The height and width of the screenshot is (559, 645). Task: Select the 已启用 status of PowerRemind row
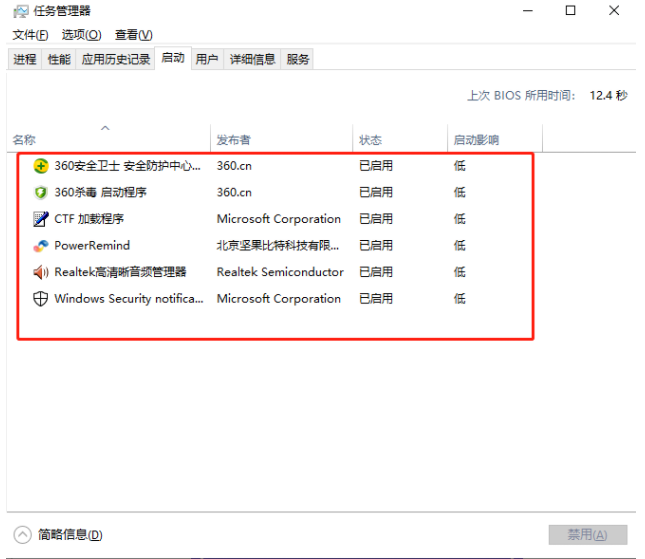pyautogui.click(x=376, y=245)
